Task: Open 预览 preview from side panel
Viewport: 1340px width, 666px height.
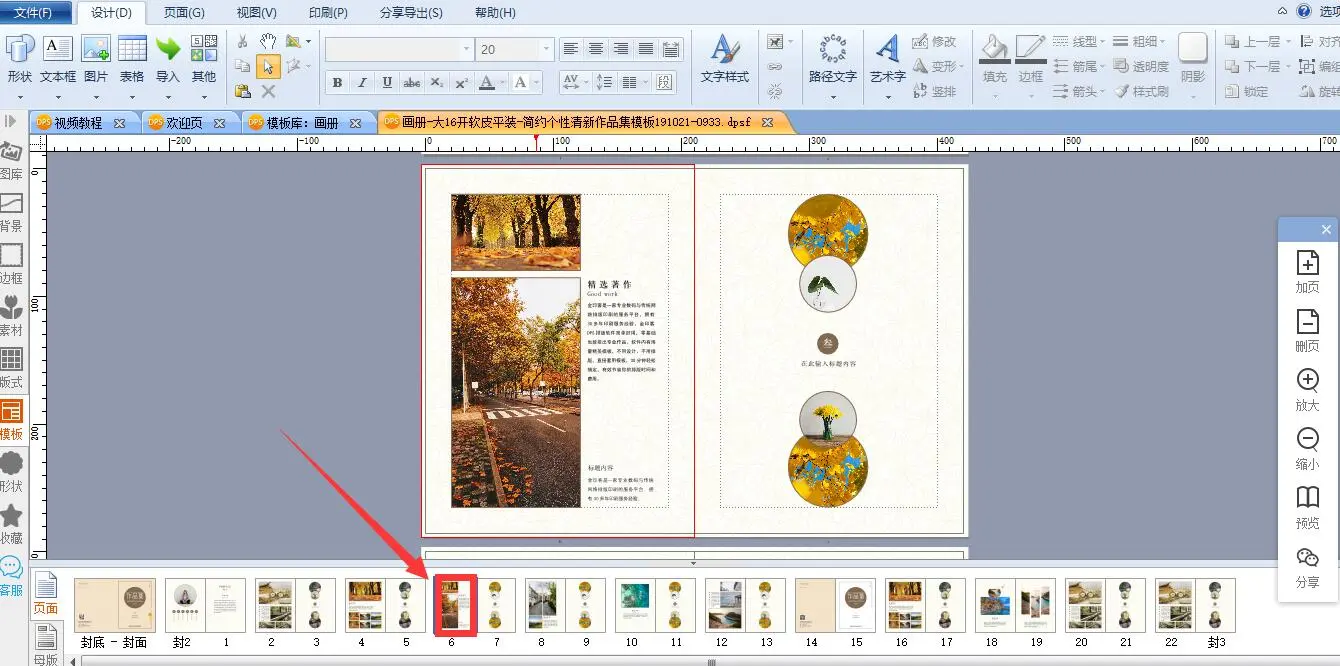Action: pos(1307,505)
